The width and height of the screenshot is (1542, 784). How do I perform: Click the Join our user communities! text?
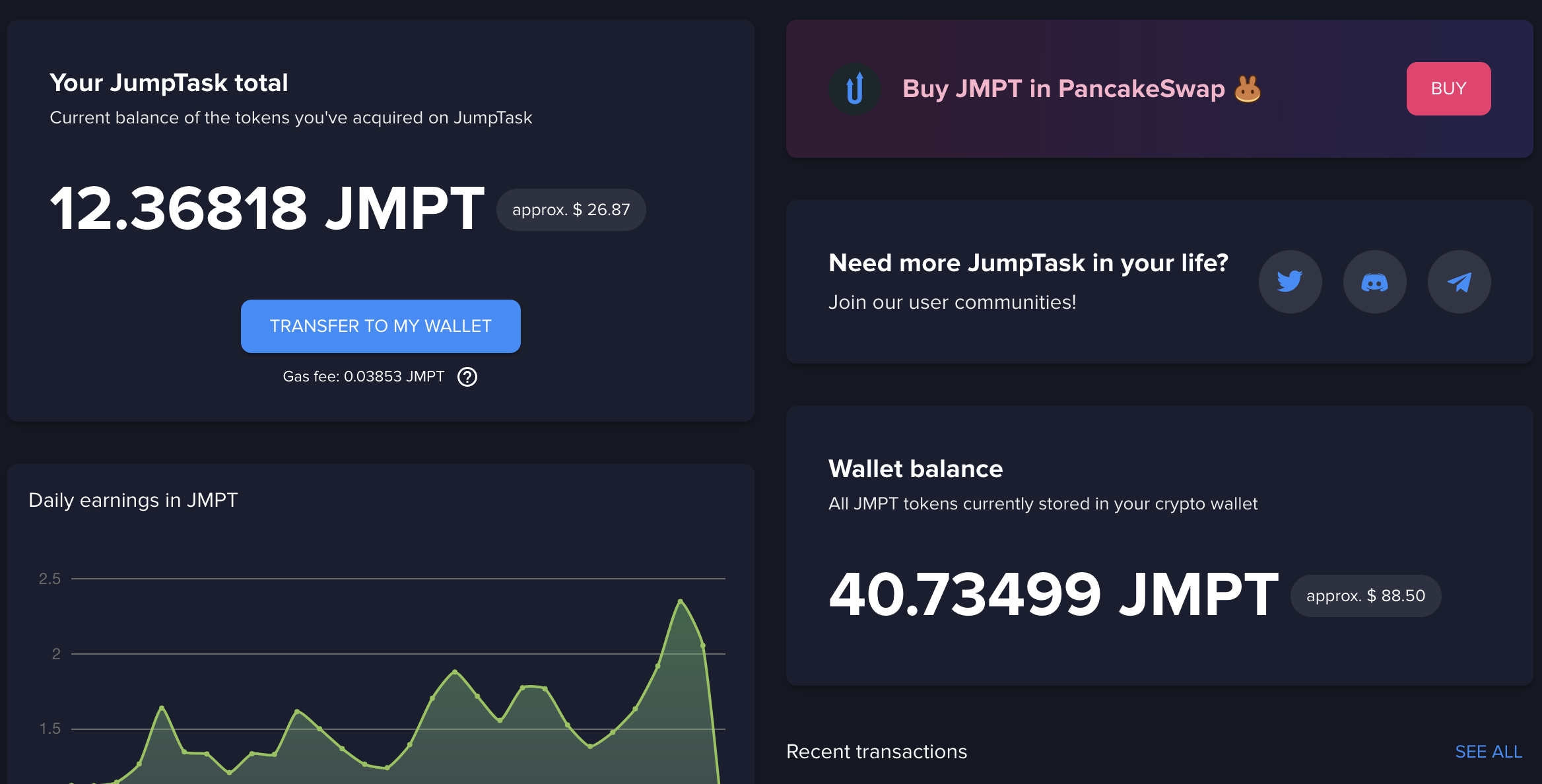[953, 302]
